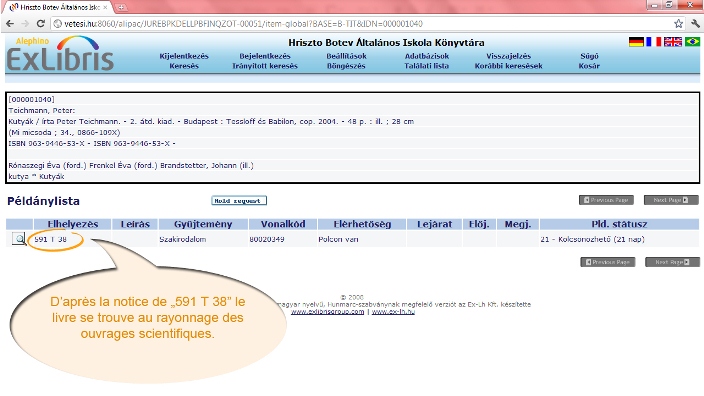704x396 pixels.
Task: Switch language with UK flag
Action: click(673, 42)
